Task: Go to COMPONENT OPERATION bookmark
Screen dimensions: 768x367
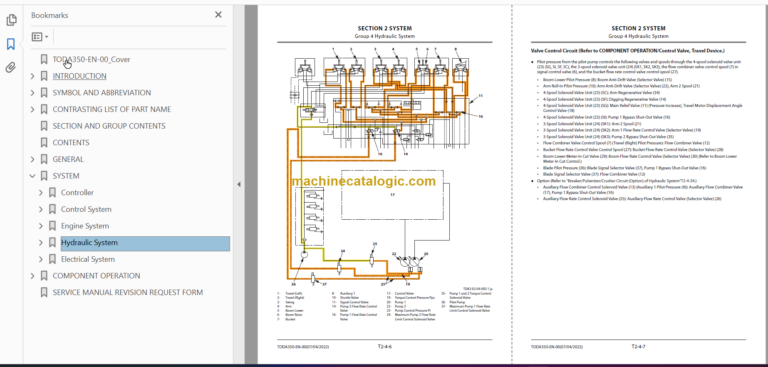Action: click(x=96, y=276)
